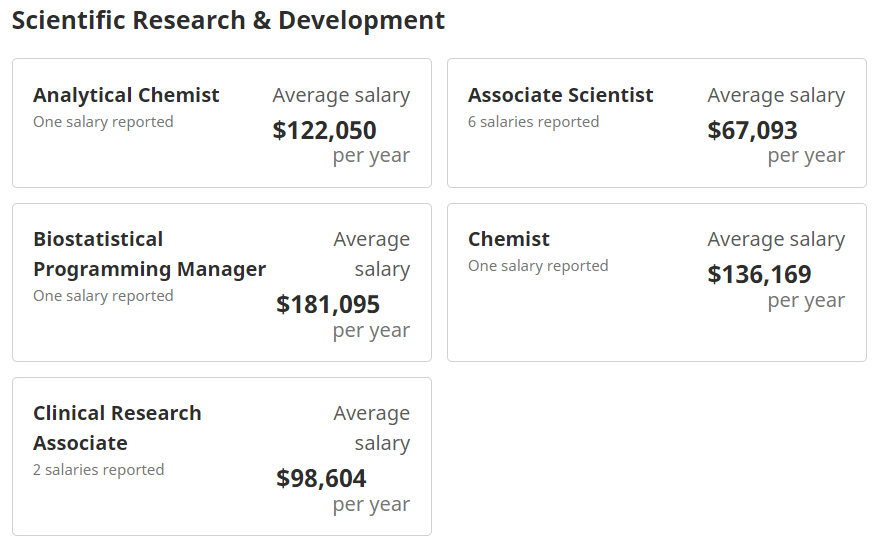Click 'One salary reported' under Biostatistical Programming Manager
This screenshot has height=544, width=884.
(x=103, y=296)
